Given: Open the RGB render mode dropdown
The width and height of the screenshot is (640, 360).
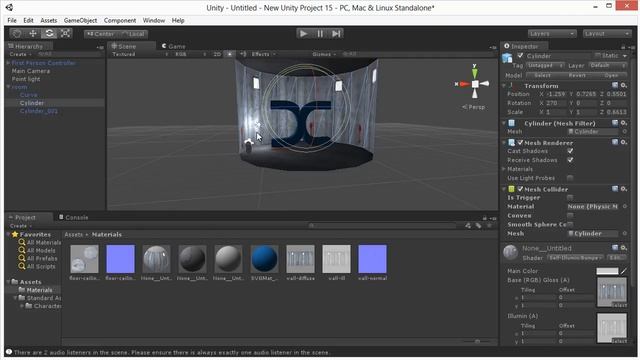Looking at the screenshot, I should tap(190, 54).
